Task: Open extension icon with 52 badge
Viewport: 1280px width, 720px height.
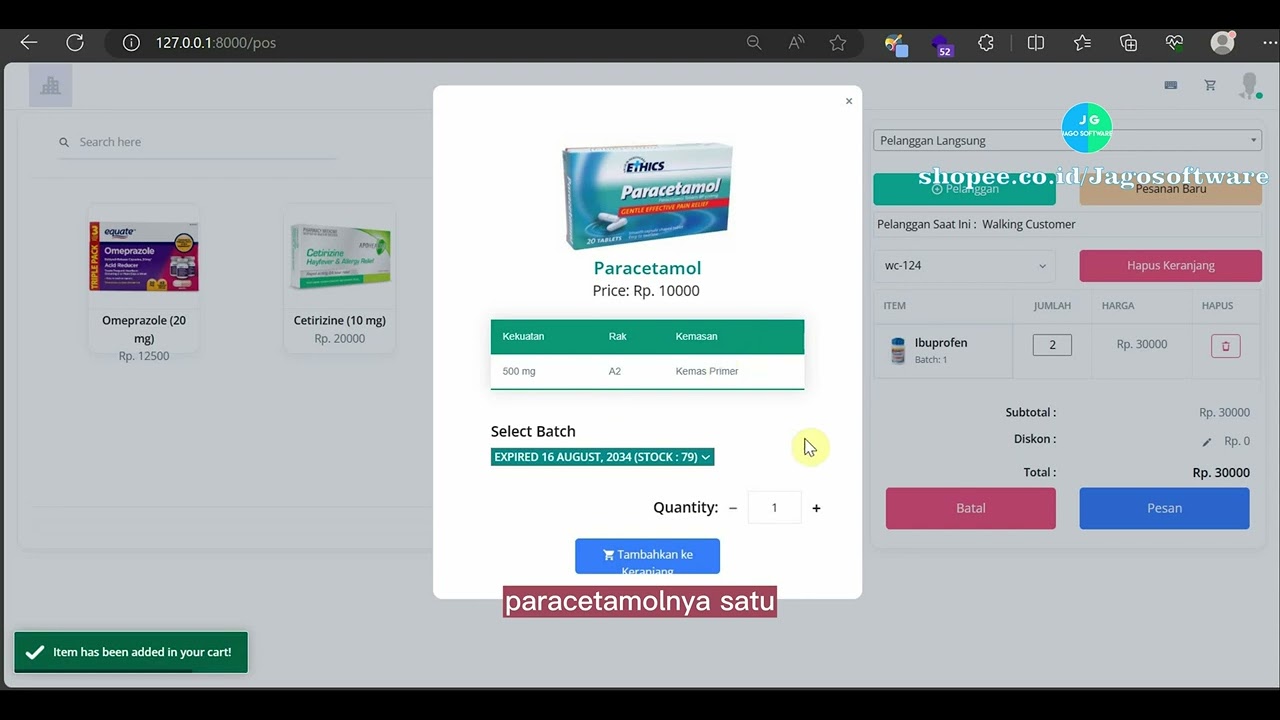Action: point(941,44)
